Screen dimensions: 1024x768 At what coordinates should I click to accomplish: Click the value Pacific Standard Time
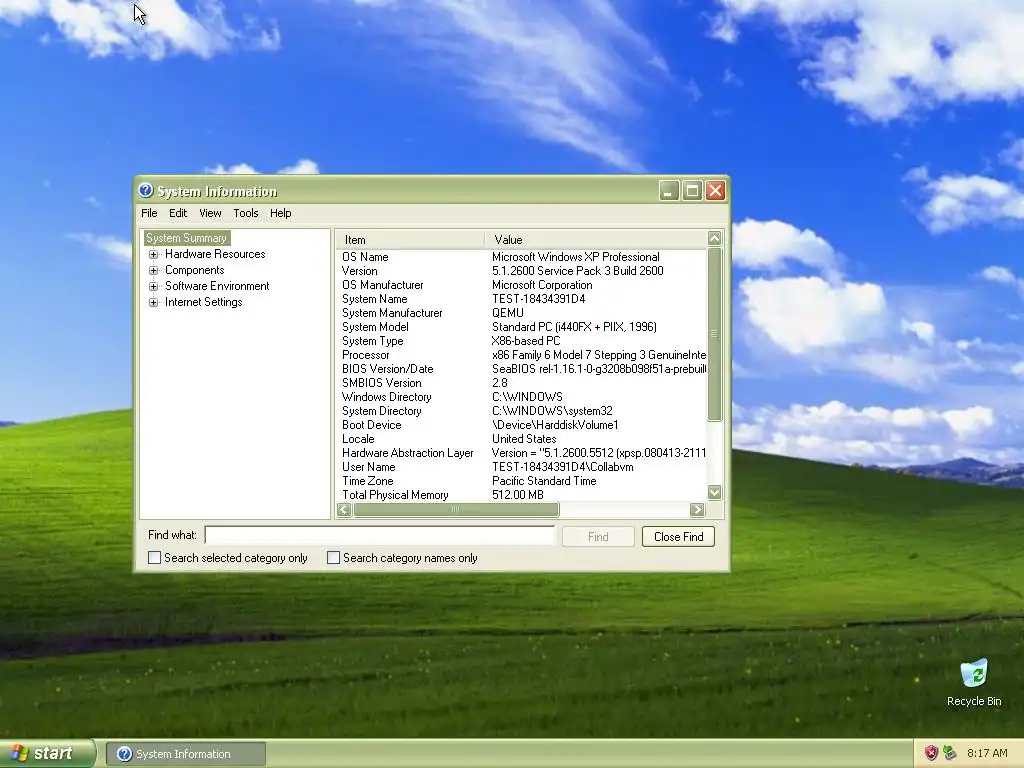[x=544, y=481]
